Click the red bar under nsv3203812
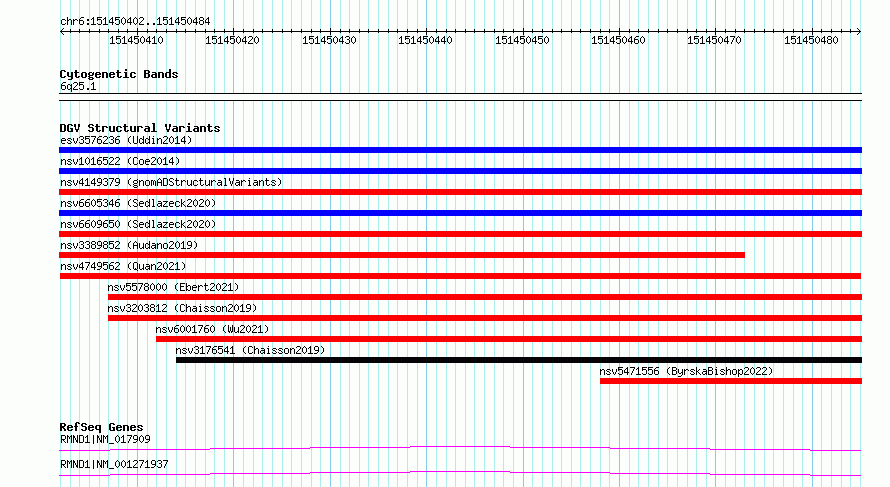Viewport: 890px width, 487px height. 485,318
